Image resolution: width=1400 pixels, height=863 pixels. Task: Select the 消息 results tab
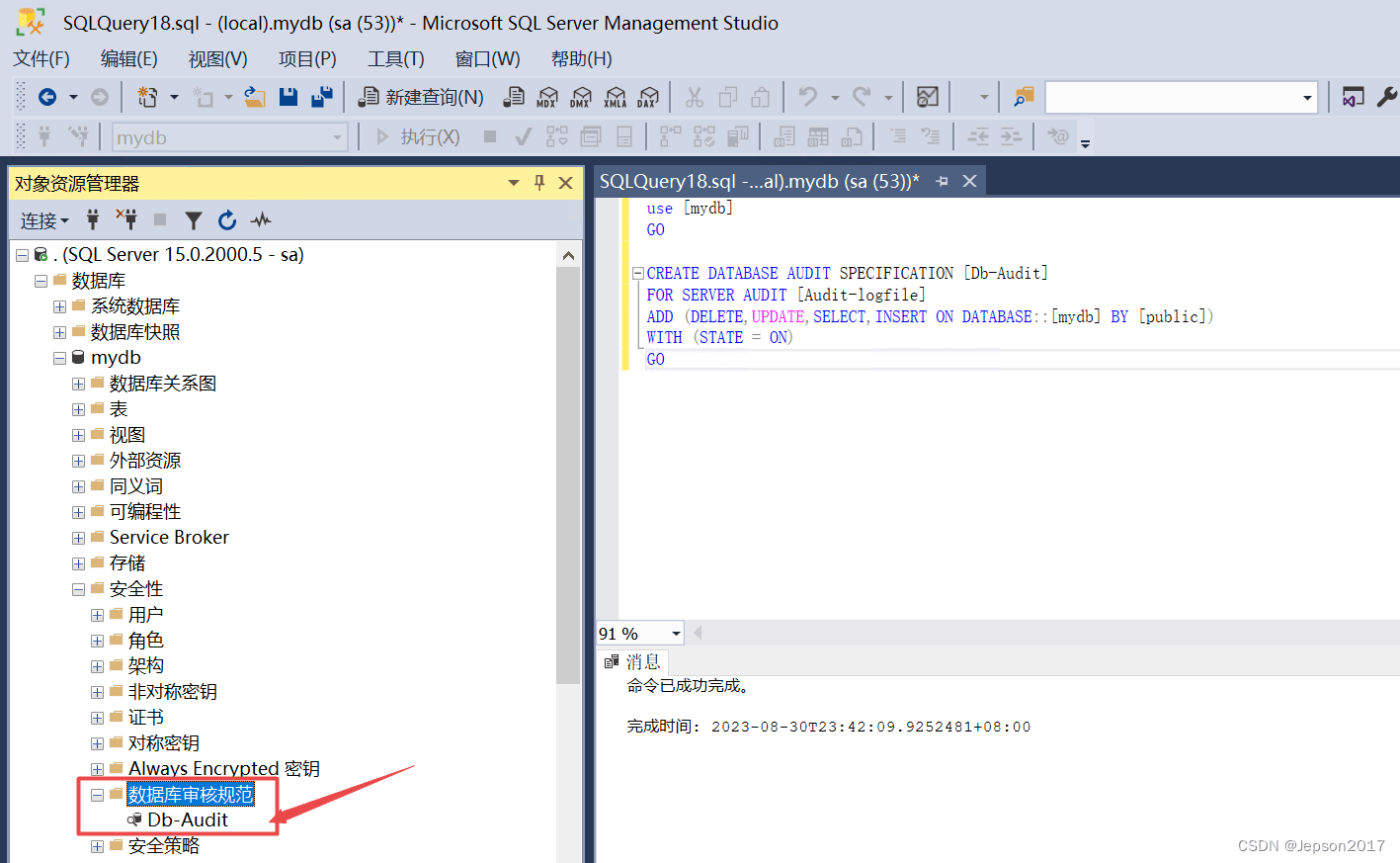pyautogui.click(x=632, y=662)
